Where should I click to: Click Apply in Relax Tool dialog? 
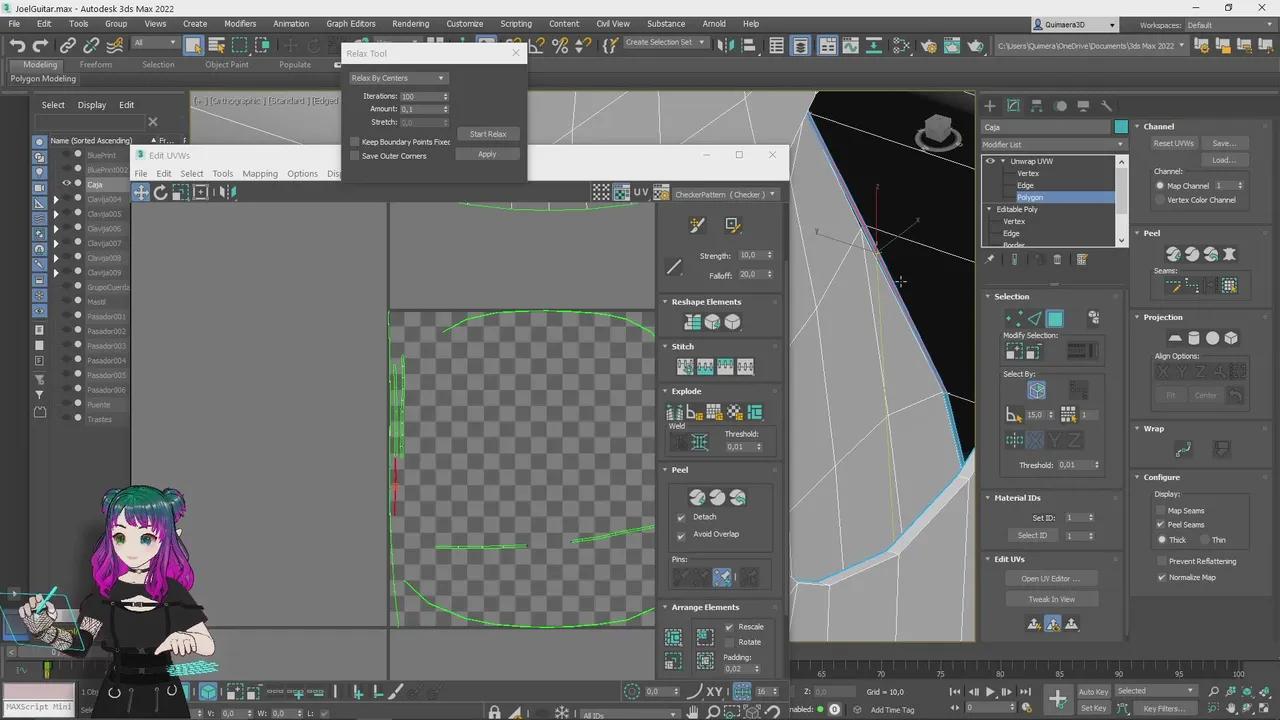pos(487,154)
